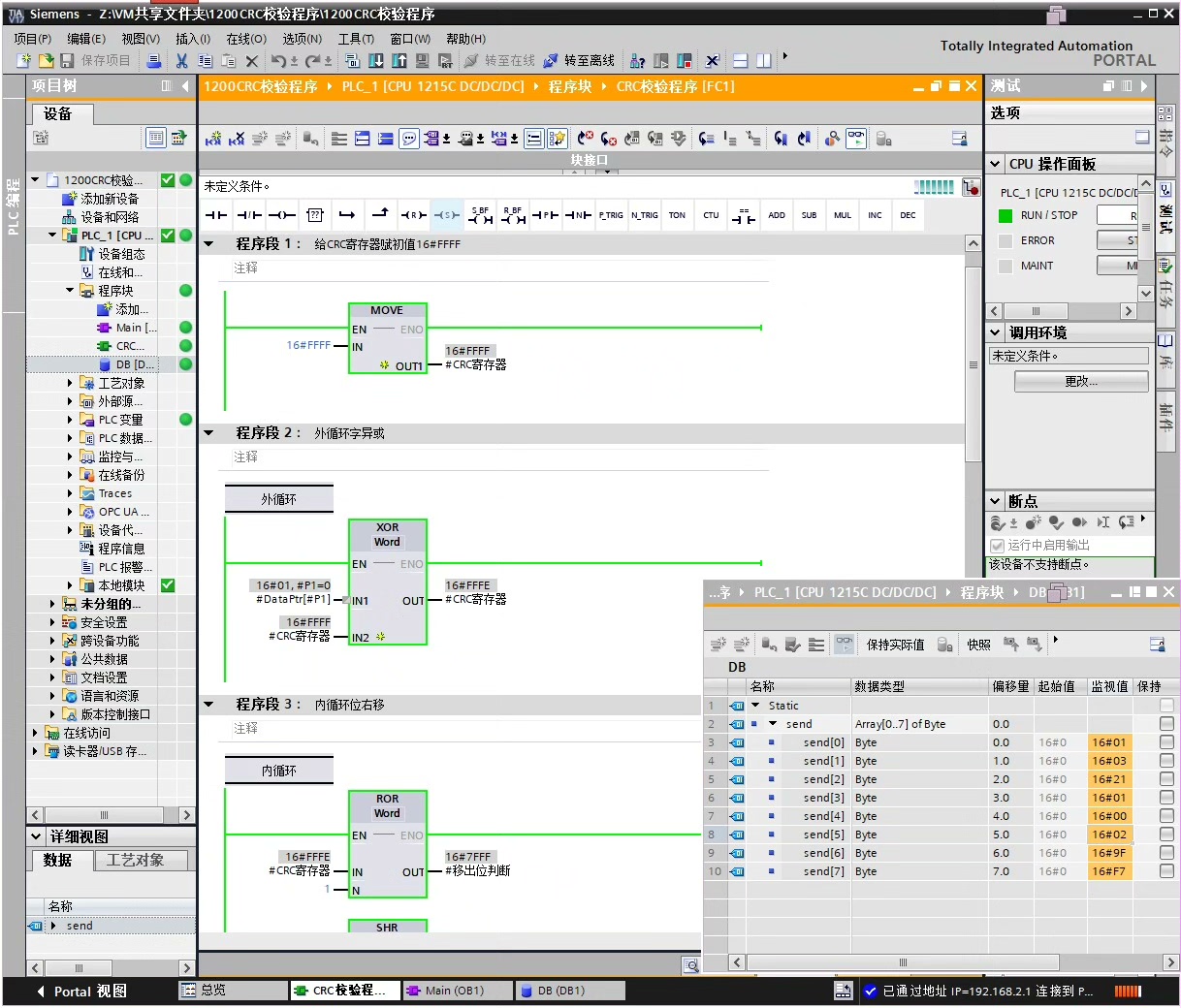The width and height of the screenshot is (1181, 1008).
Task: Open the 项目(P) menu
Action: click(x=33, y=39)
